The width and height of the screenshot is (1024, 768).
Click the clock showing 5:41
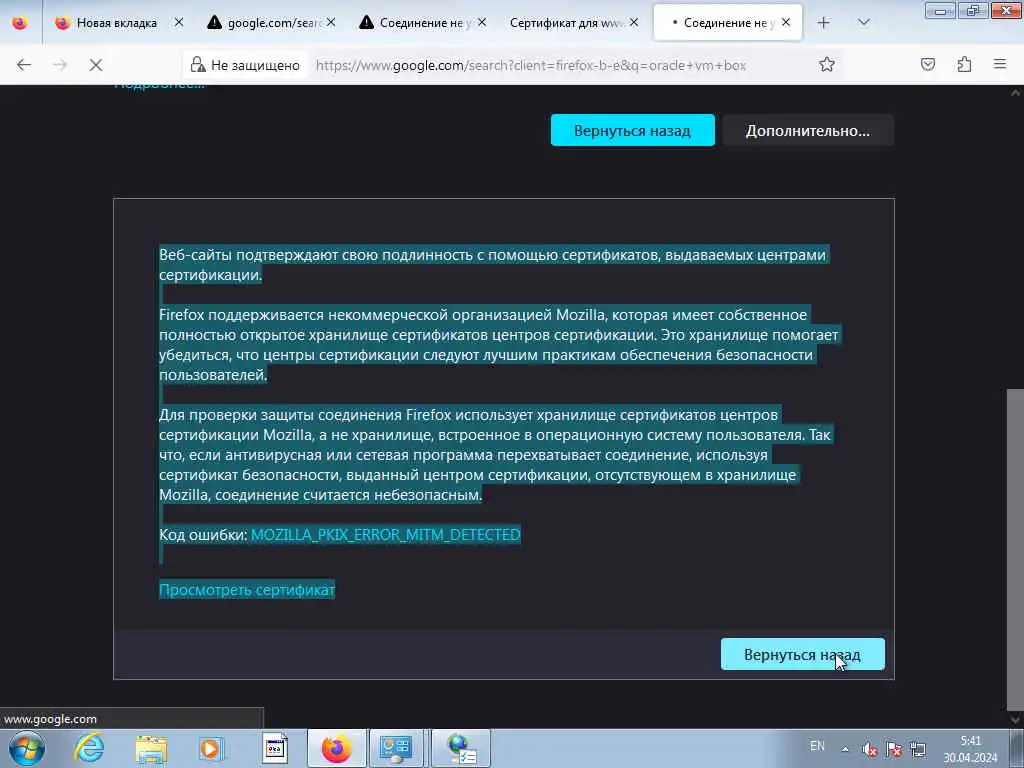[970, 741]
